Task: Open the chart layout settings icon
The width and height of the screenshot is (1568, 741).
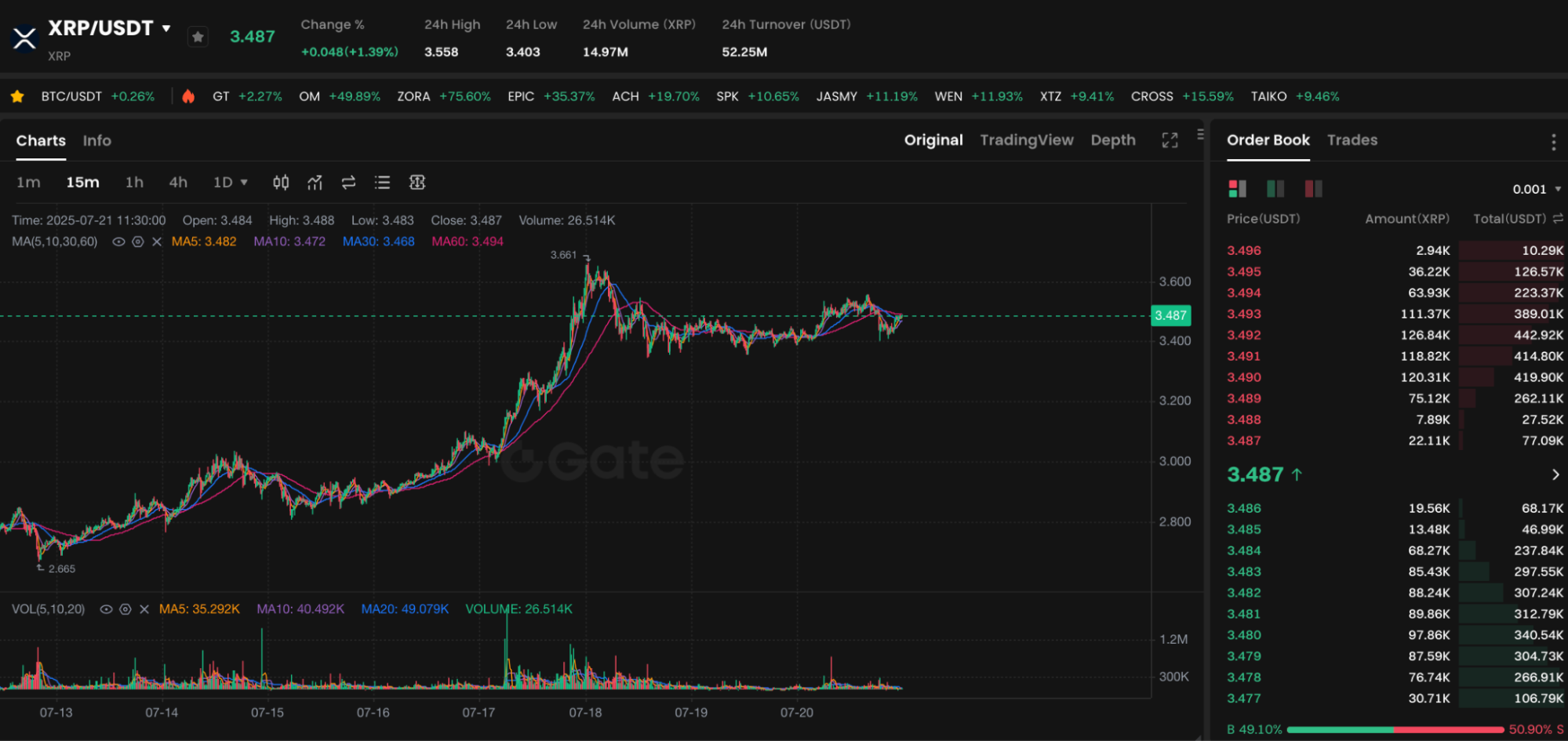Action: click(417, 182)
